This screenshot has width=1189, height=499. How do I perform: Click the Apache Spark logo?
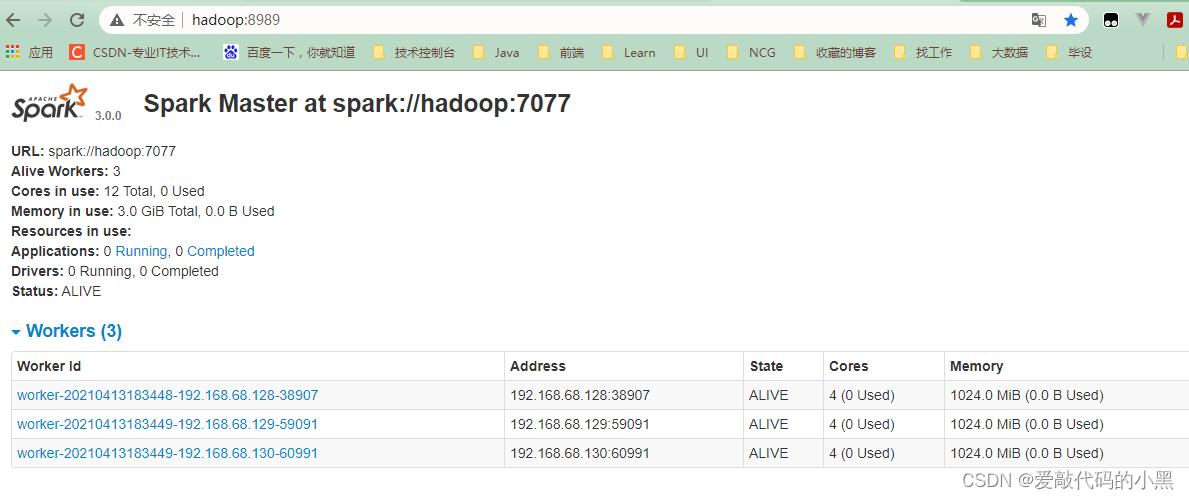click(49, 102)
